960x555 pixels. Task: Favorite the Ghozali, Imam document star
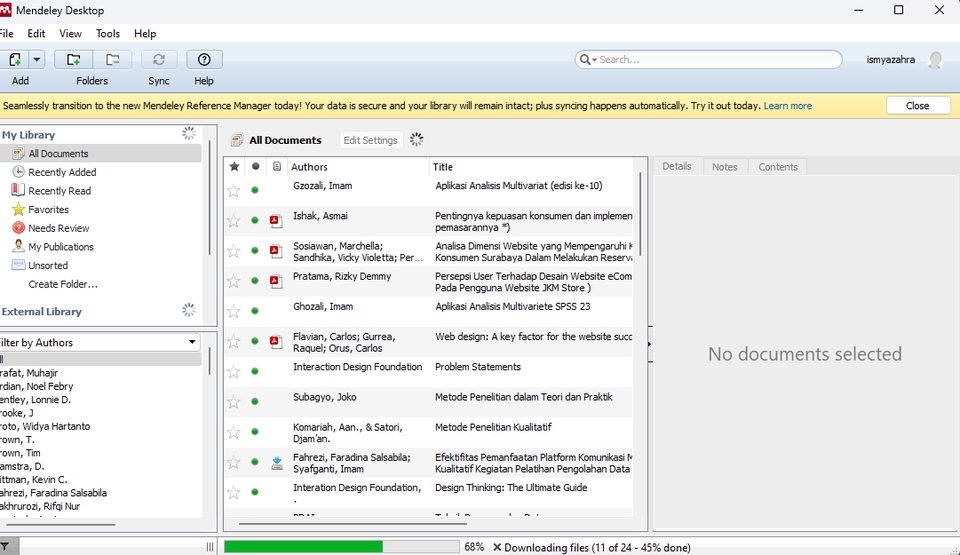(x=233, y=311)
